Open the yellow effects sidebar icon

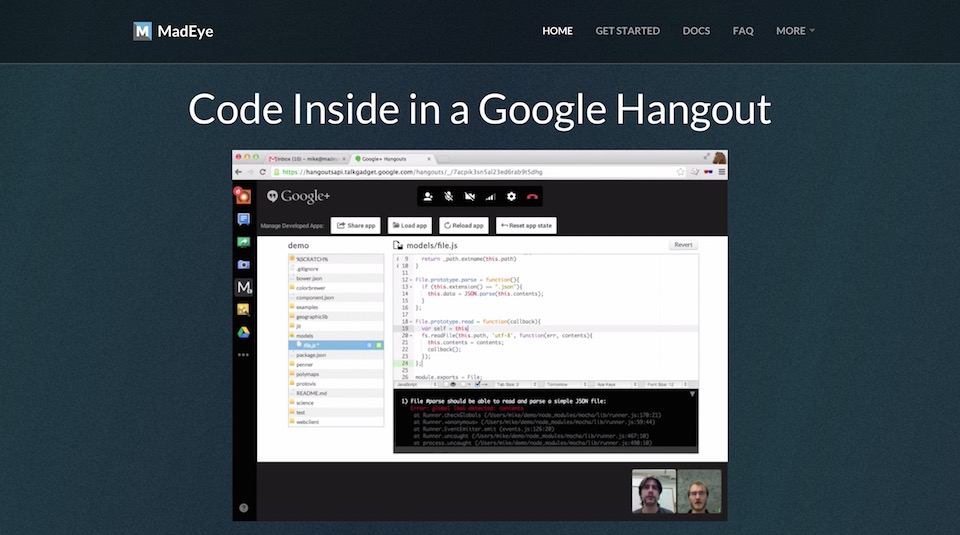(x=243, y=310)
